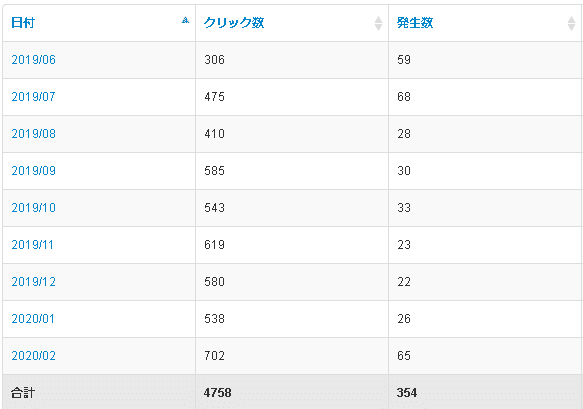The image size is (583, 409).
Task: Click the sort arrow icon in 日付 header
Action: pyautogui.click(x=185, y=20)
